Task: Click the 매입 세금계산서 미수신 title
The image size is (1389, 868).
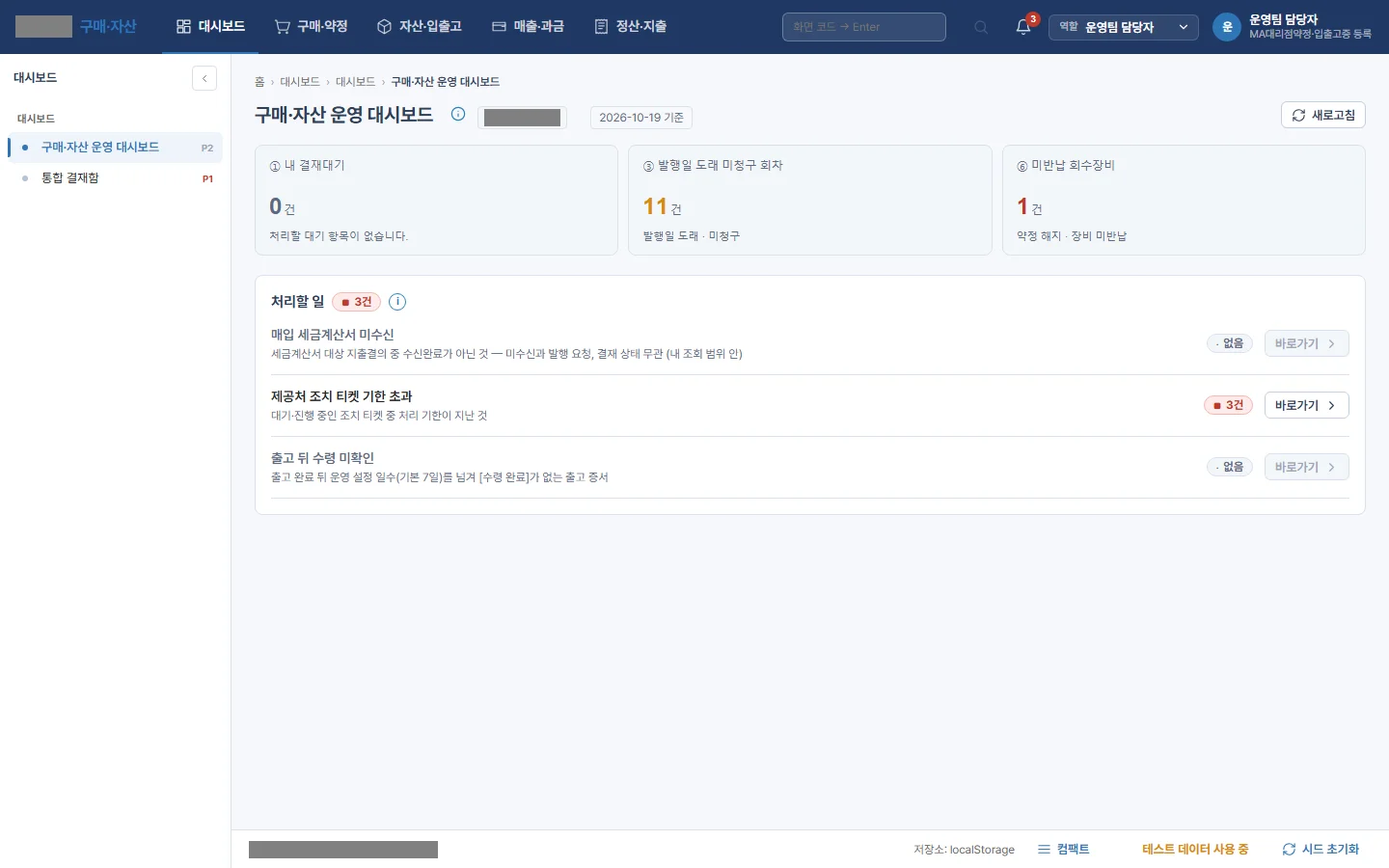Action: (333, 335)
